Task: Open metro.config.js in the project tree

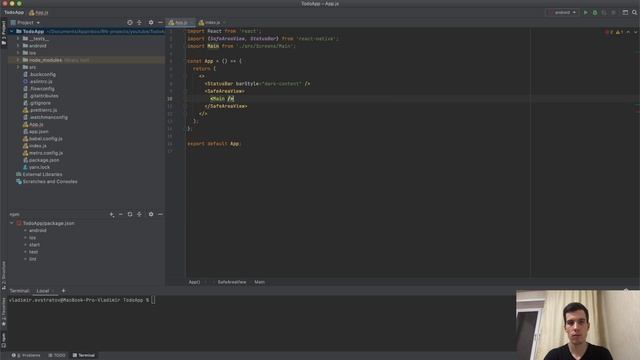Action: [46, 153]
